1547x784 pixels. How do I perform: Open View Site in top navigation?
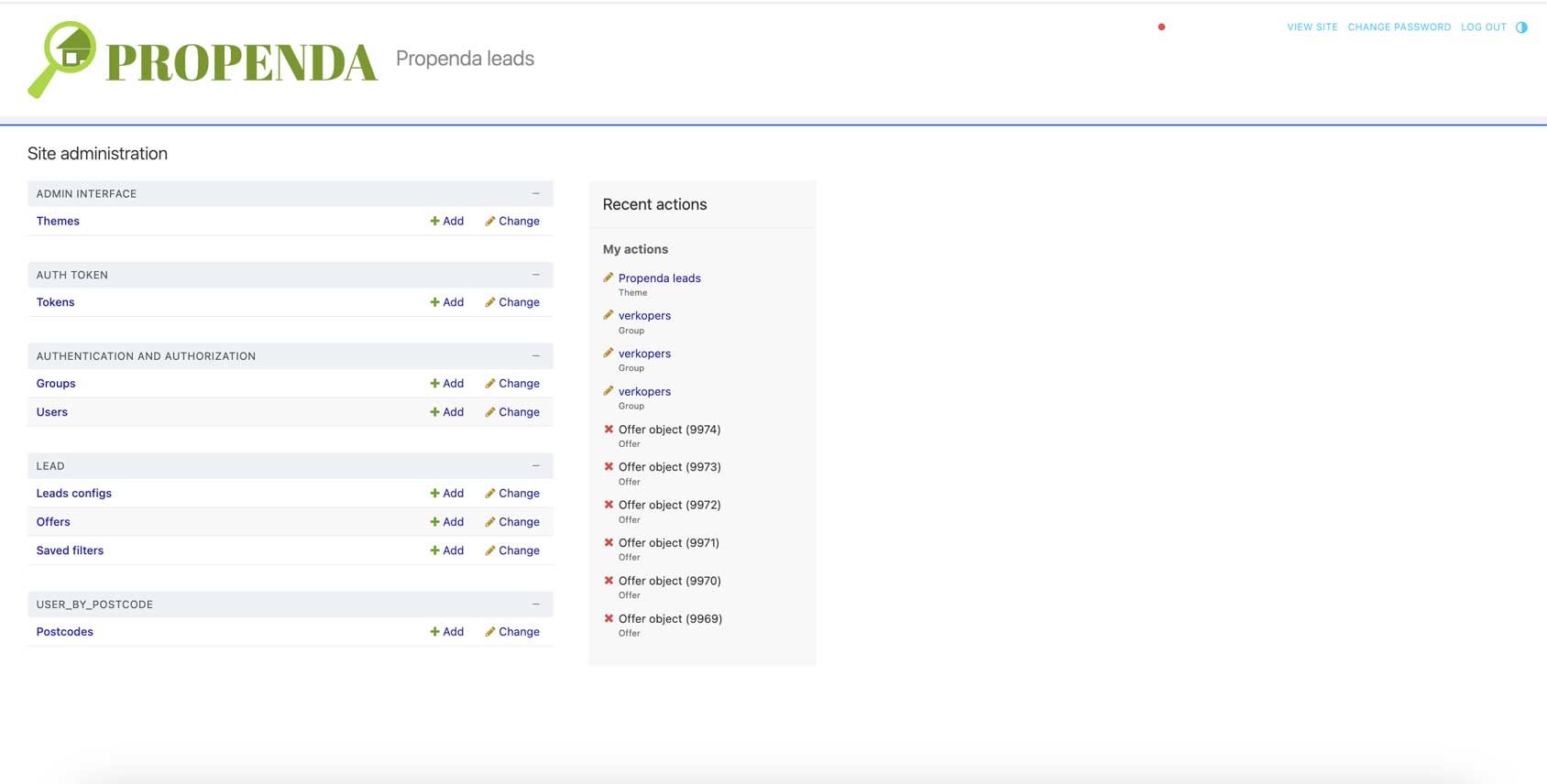(x=1311, y=27)
